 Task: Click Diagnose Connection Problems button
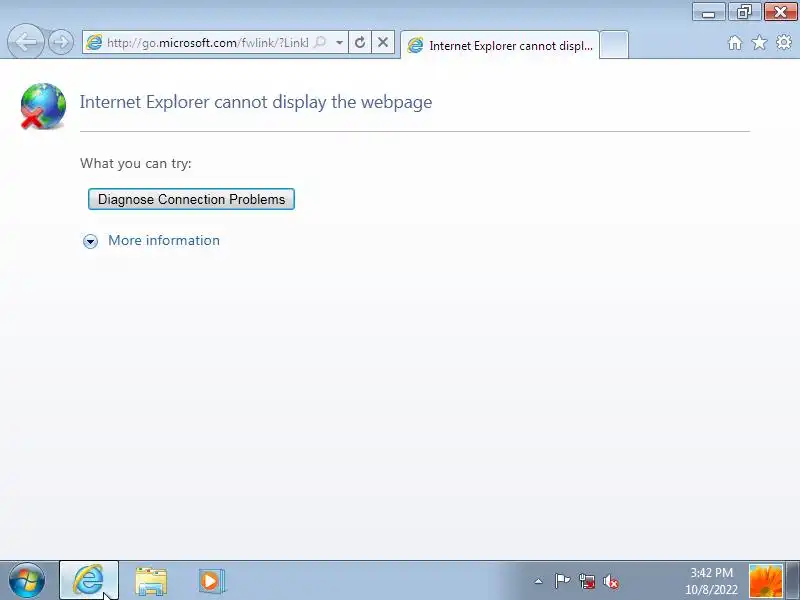coord(191,199)
